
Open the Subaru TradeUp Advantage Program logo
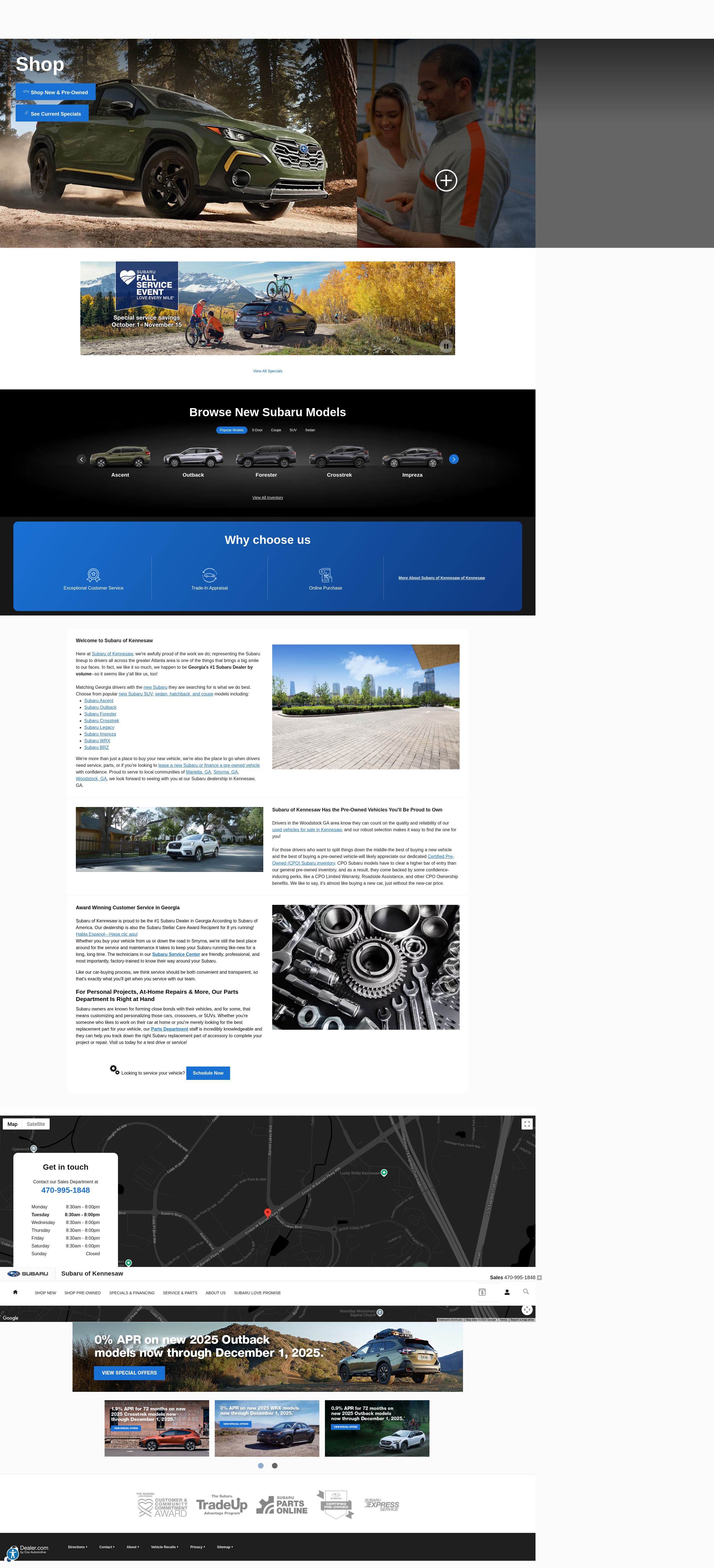(222, 1505)
